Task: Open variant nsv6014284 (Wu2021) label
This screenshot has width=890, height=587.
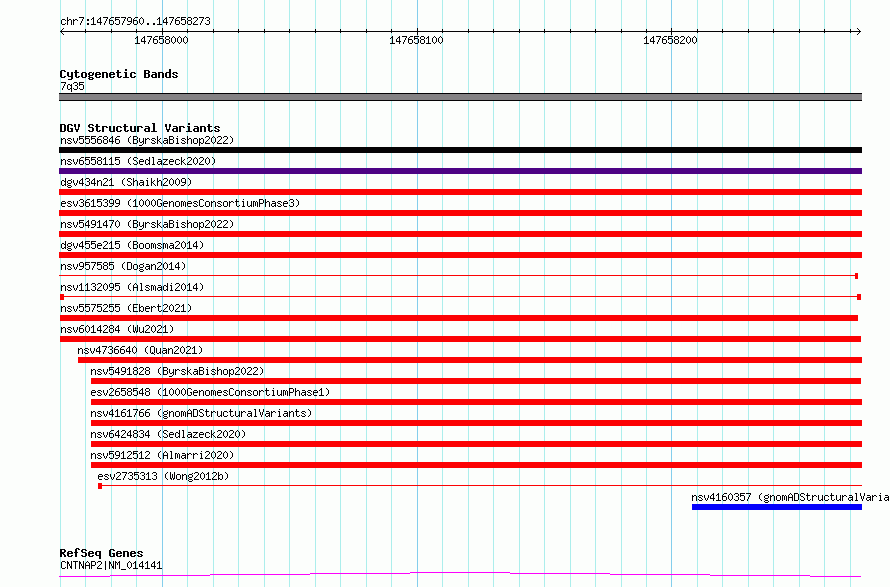Action: (x=117, y=329)
